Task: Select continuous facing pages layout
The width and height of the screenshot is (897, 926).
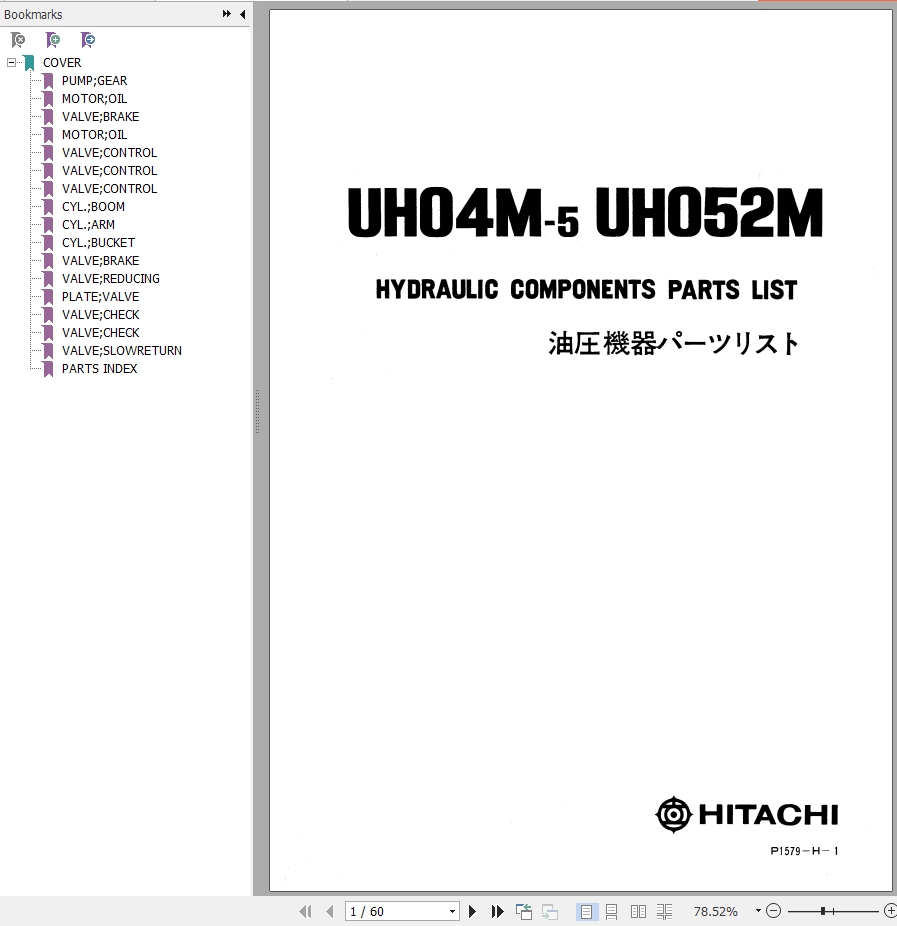Action: click(664, 912)
